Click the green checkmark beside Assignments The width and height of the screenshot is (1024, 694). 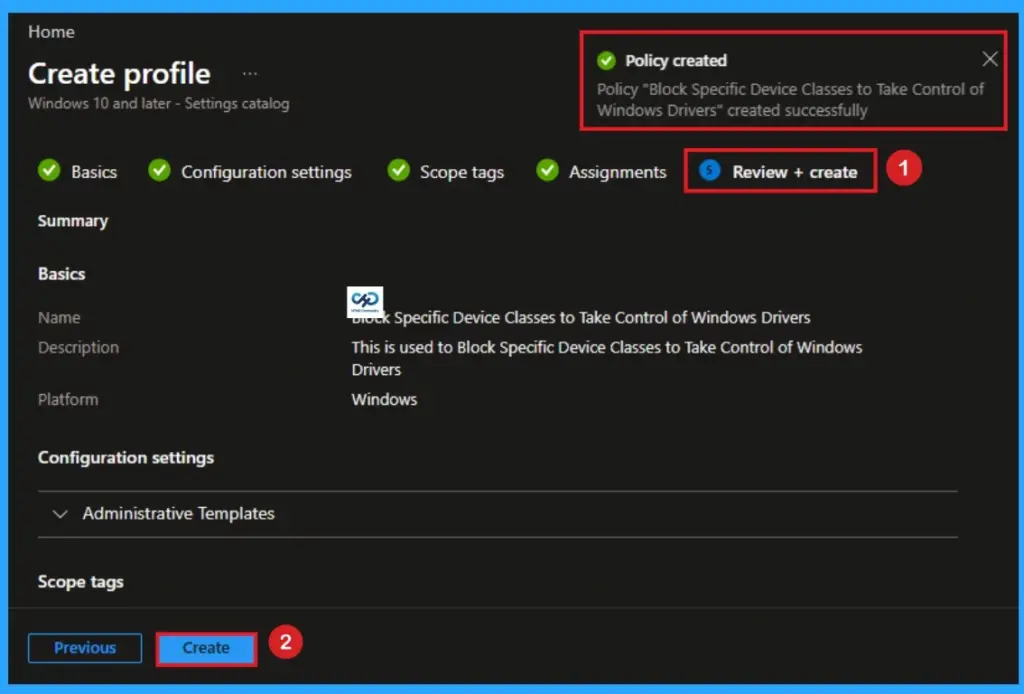coord(547,170)
